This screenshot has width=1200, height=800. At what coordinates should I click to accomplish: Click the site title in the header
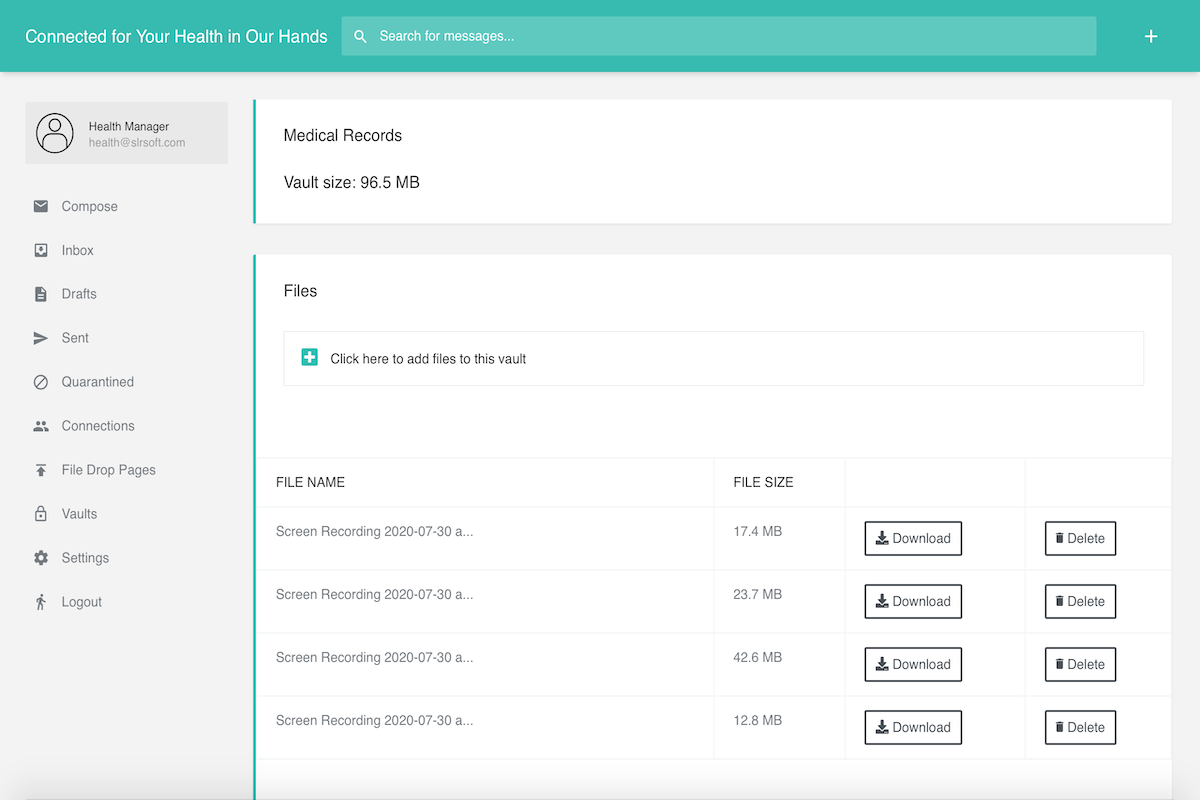coord(176,36)
